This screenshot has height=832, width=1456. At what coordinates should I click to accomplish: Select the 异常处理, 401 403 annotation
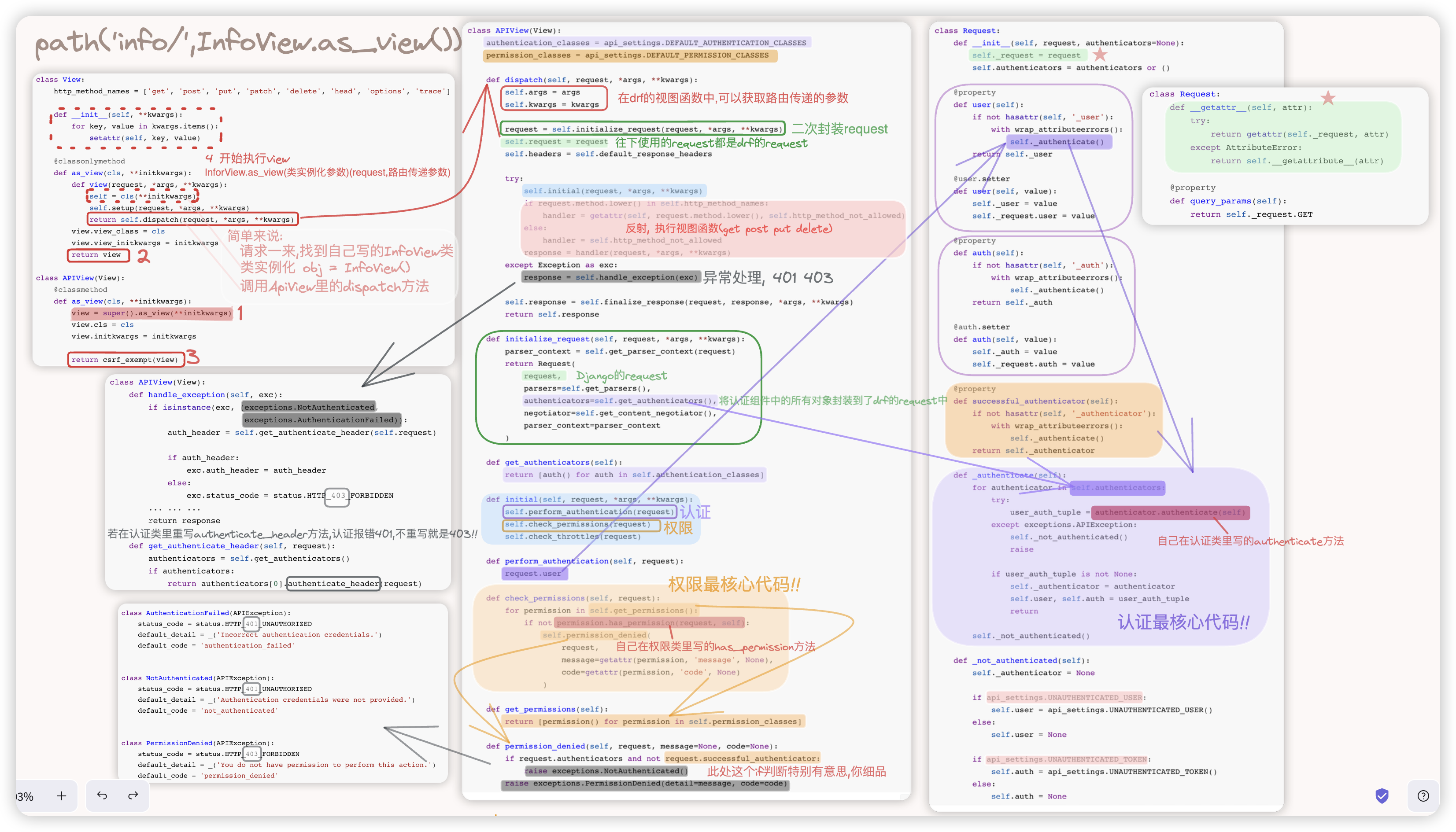(x=768, y=278)
